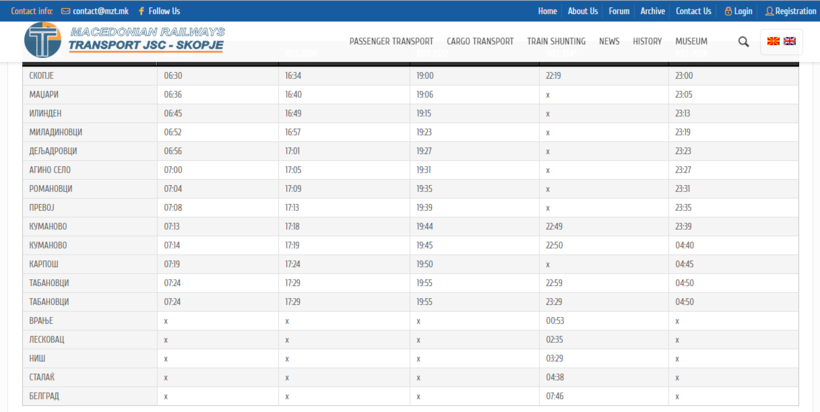Visit the Forum link
820x412 pixels.
pos(619,11)
